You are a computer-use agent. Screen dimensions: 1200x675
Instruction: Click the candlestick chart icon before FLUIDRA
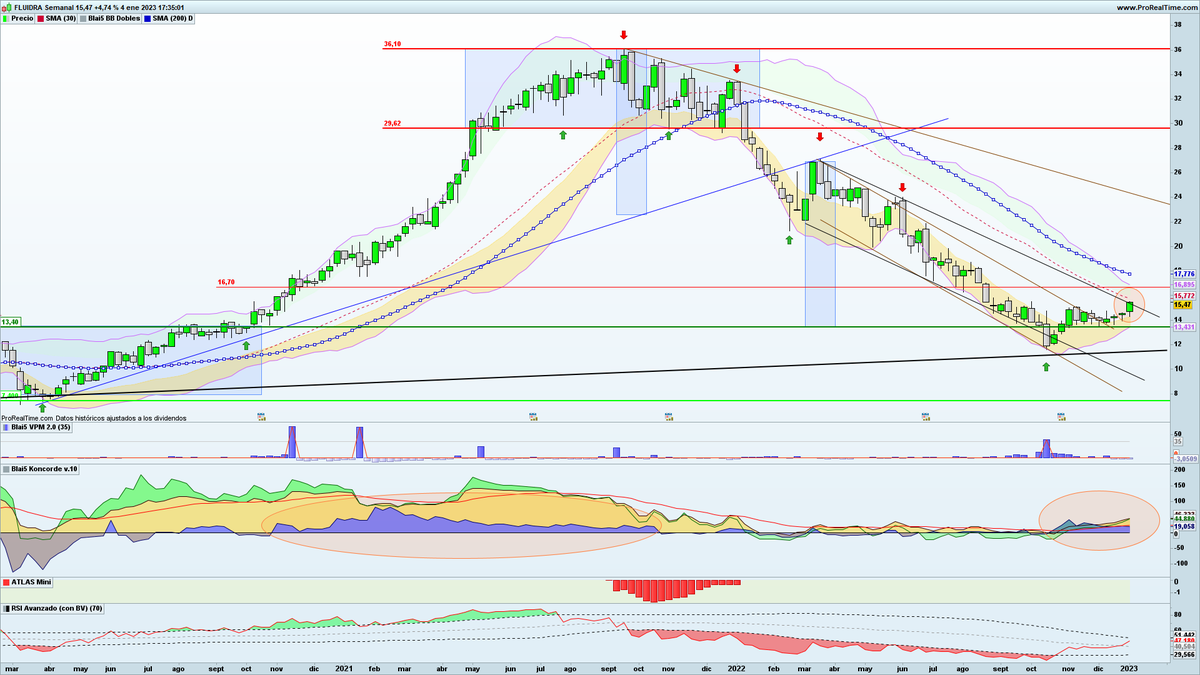tap(7, 7)
